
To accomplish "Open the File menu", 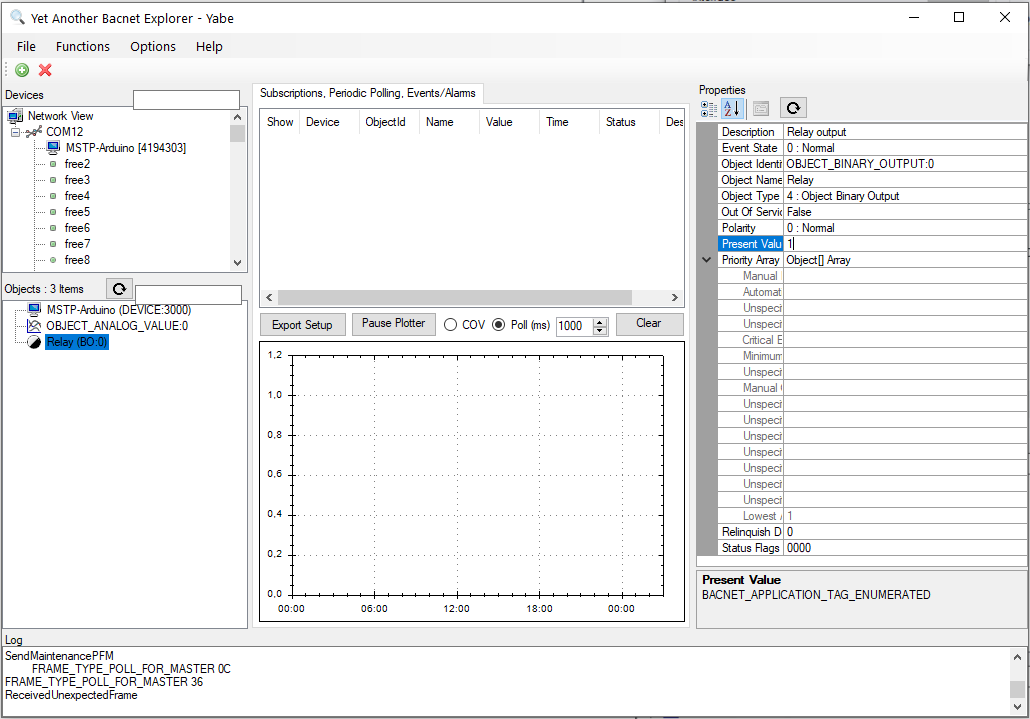I will (26, 47).
